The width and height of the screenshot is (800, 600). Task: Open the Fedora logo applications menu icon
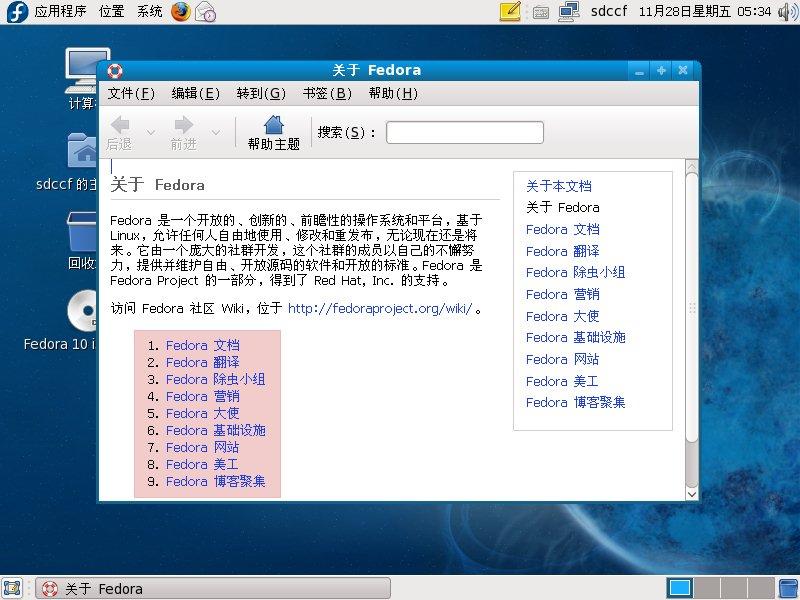coord(17,12)
